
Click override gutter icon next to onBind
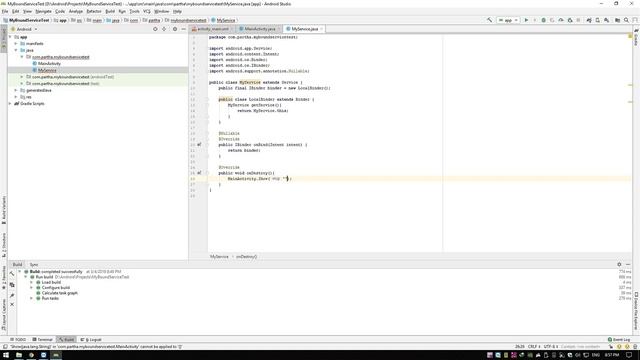click(x=199, y=144)
